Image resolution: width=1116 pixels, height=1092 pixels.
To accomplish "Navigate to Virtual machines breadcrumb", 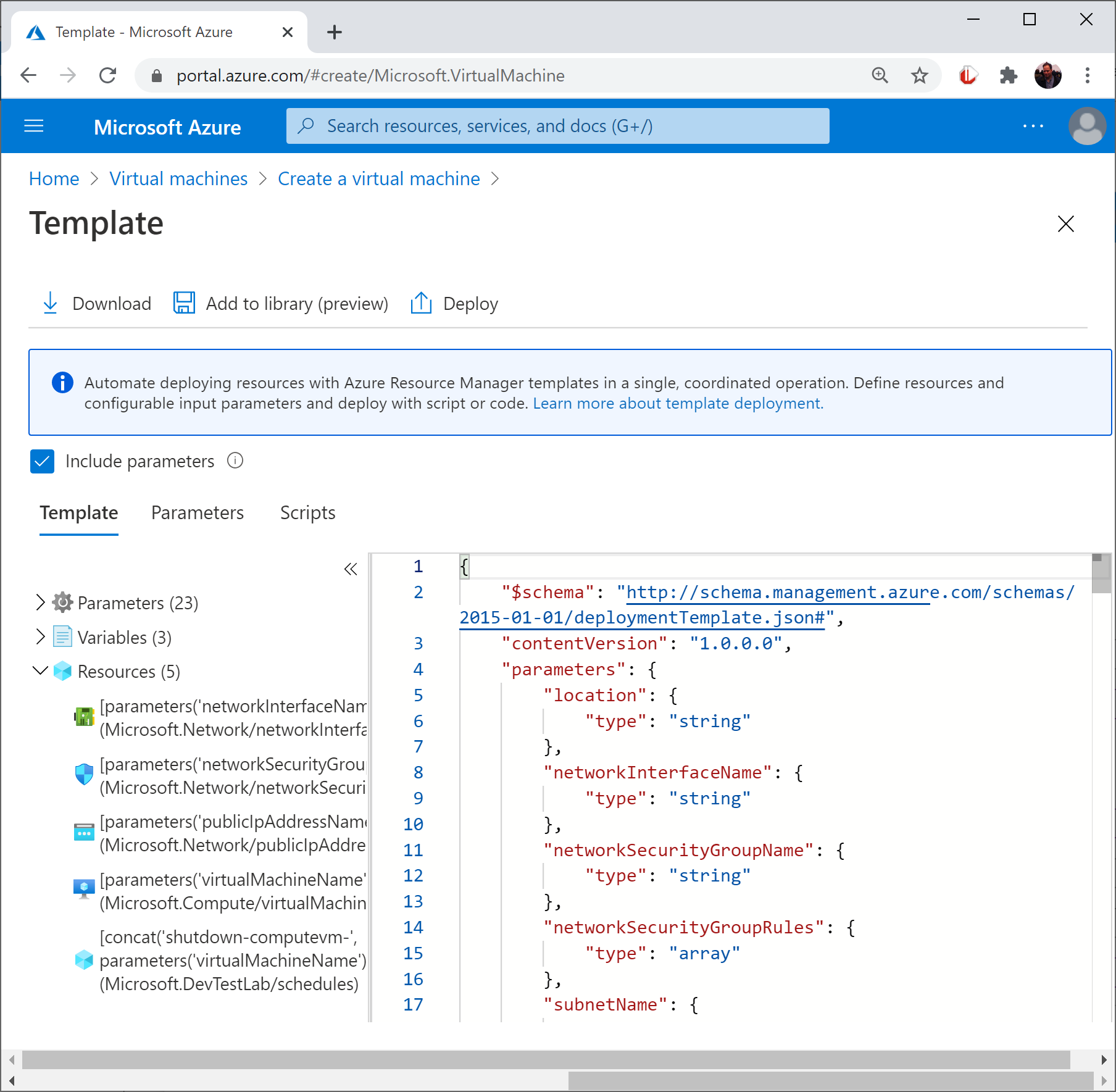I will pyautogui.click(x=178, y=178).
